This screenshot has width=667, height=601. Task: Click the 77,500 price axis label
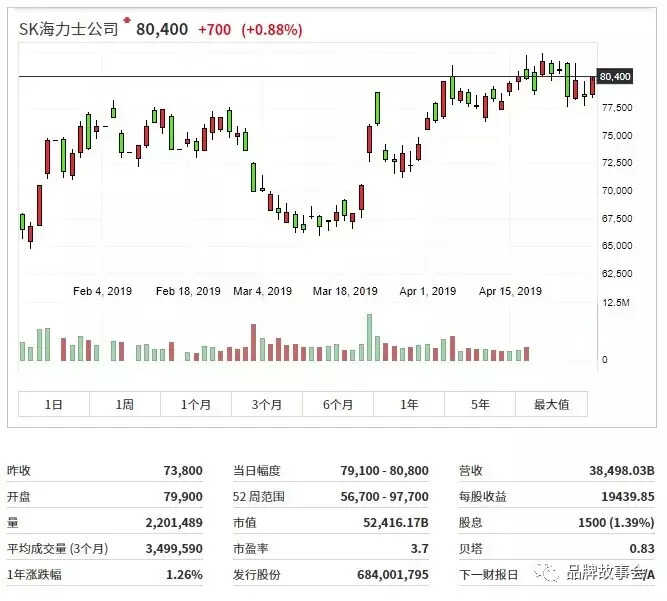coord(617,108)
